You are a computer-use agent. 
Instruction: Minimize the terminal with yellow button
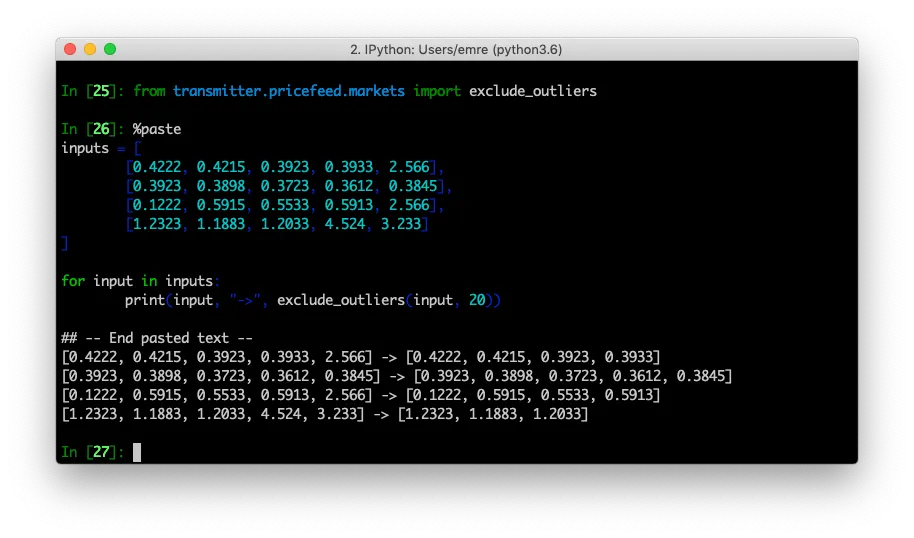click(90, 50)
